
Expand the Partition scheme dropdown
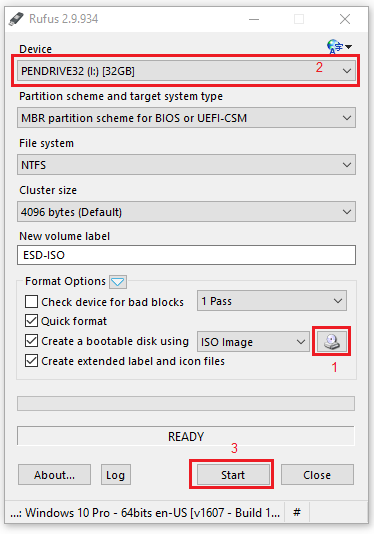(186, 118)
